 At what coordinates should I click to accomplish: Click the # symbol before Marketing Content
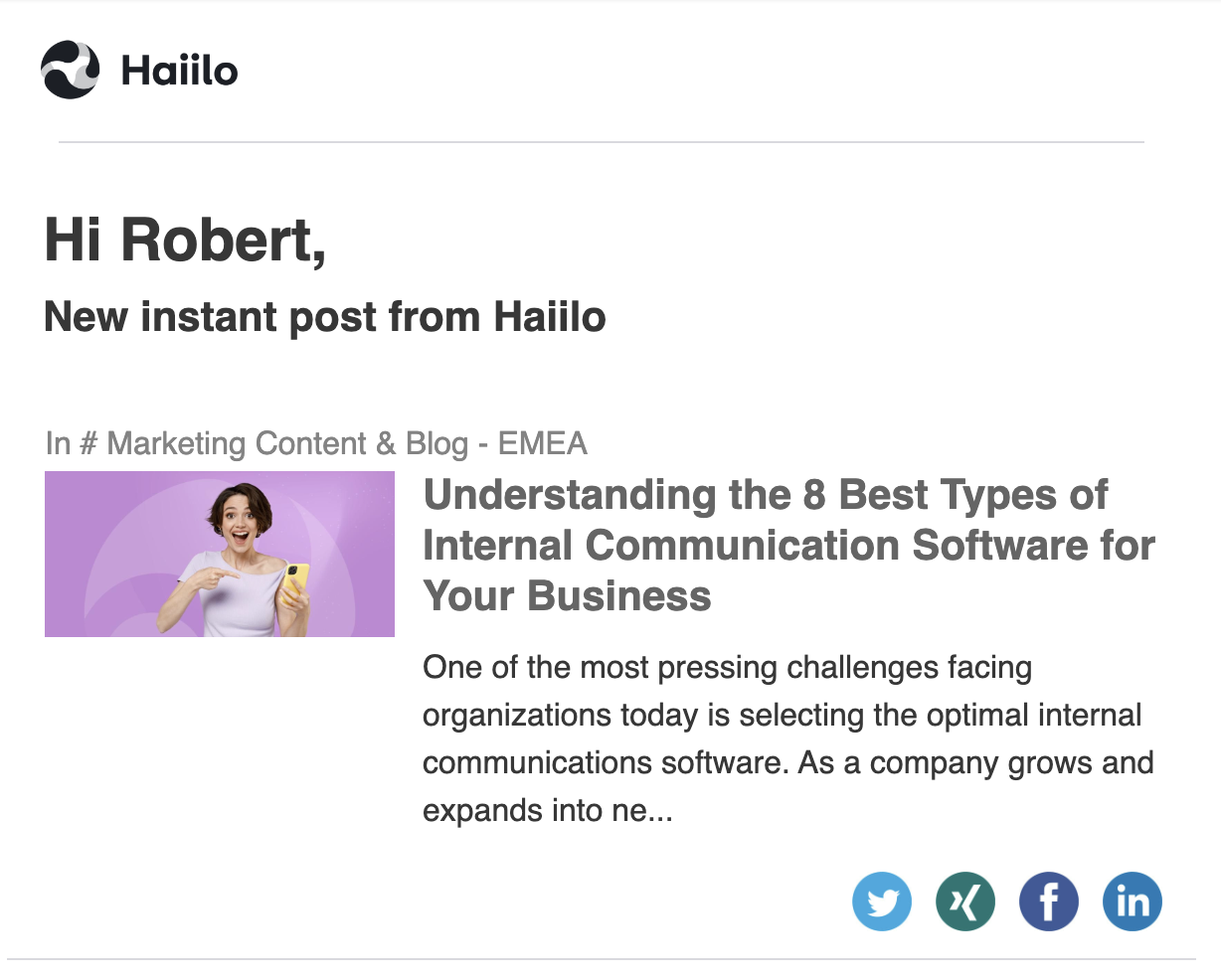click(x=88, y=443)
